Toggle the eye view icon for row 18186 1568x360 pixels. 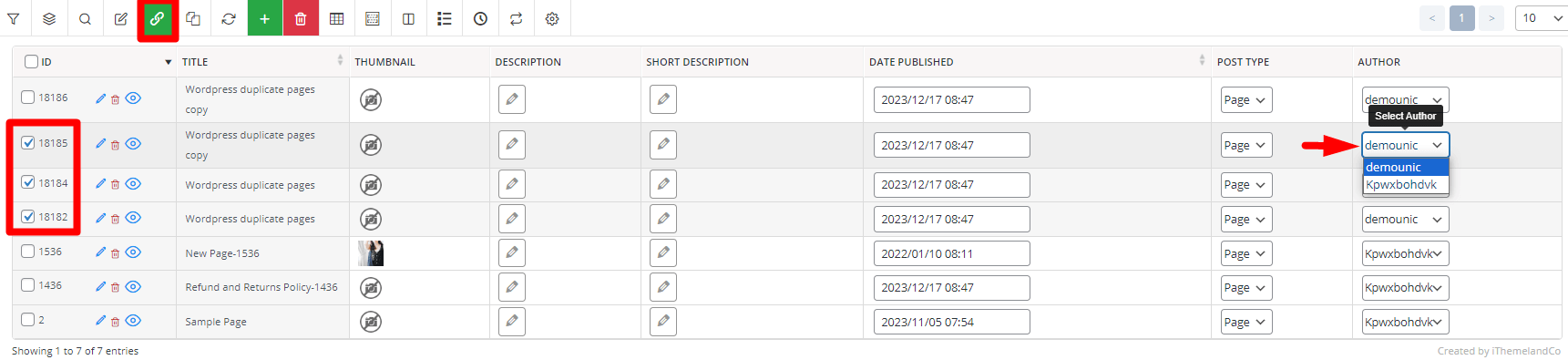(133, 98)
